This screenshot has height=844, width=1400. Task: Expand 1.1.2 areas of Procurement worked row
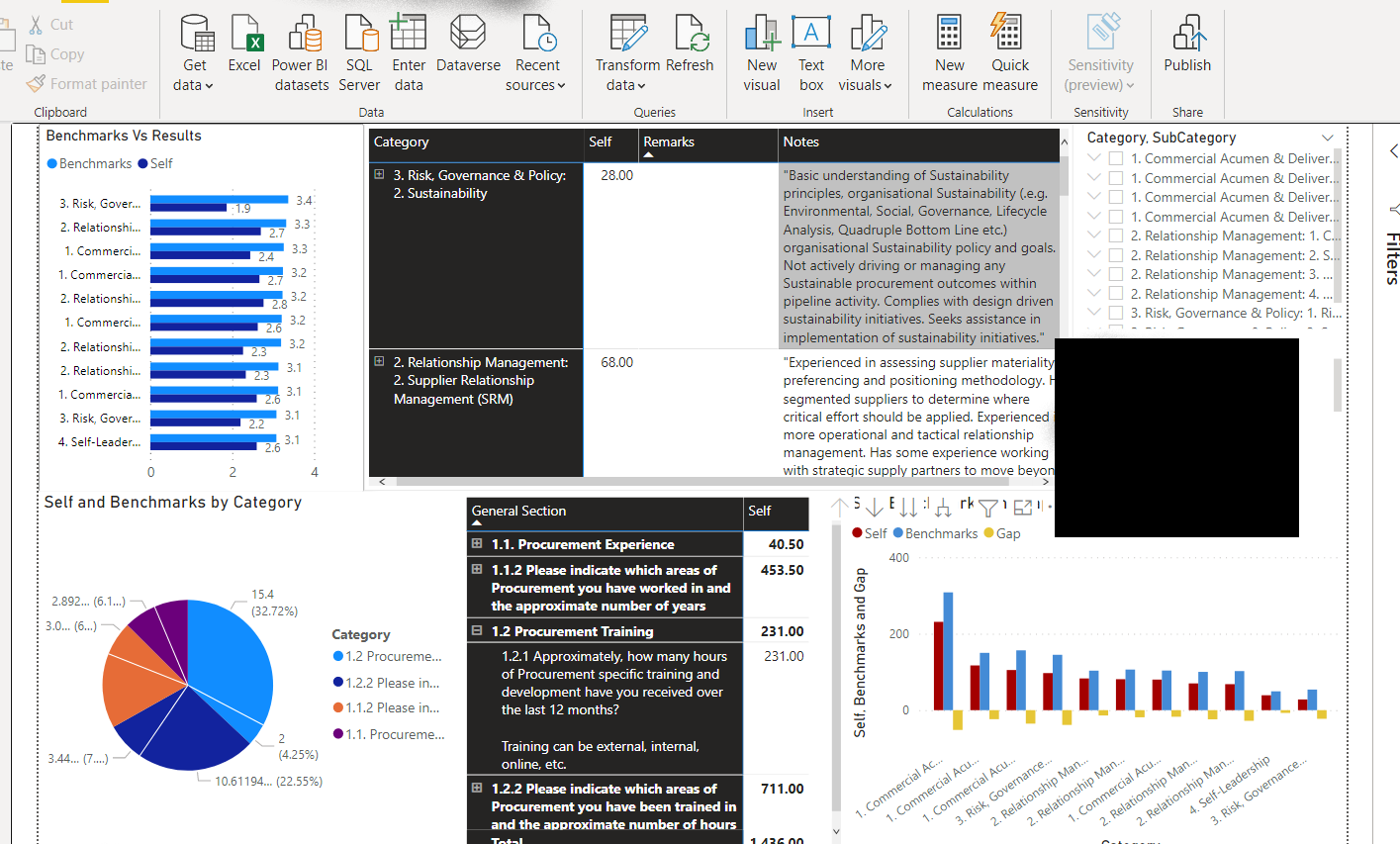coord(477,569)
